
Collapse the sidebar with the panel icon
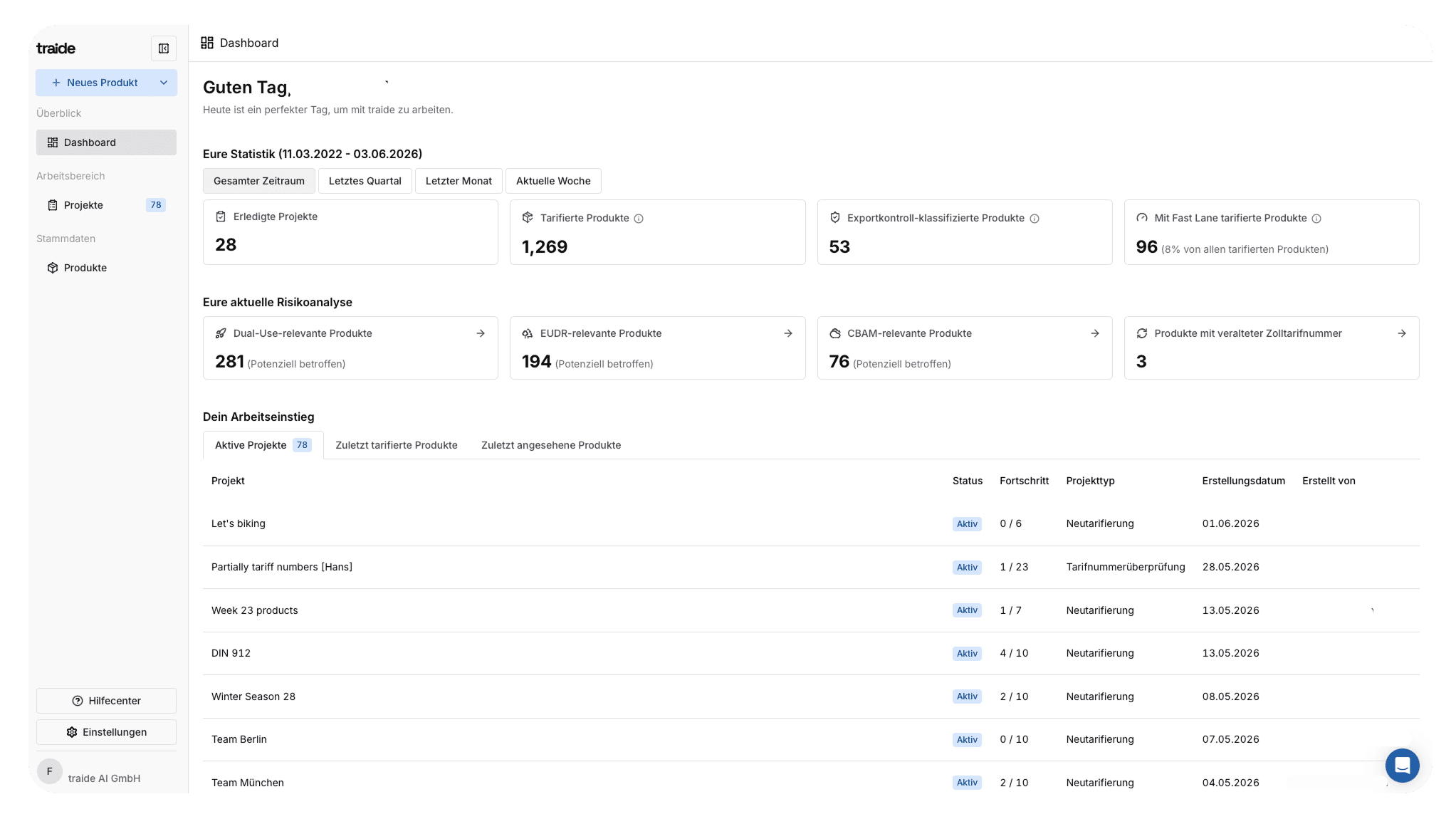[164, 48]
